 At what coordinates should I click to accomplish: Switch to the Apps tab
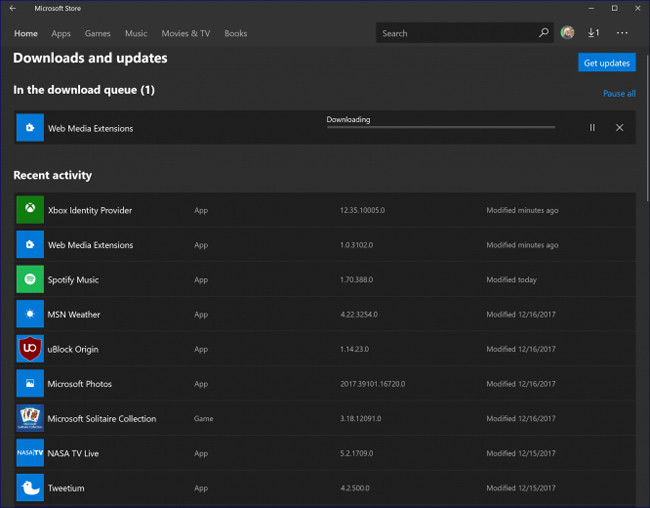[x=61, y=33]
